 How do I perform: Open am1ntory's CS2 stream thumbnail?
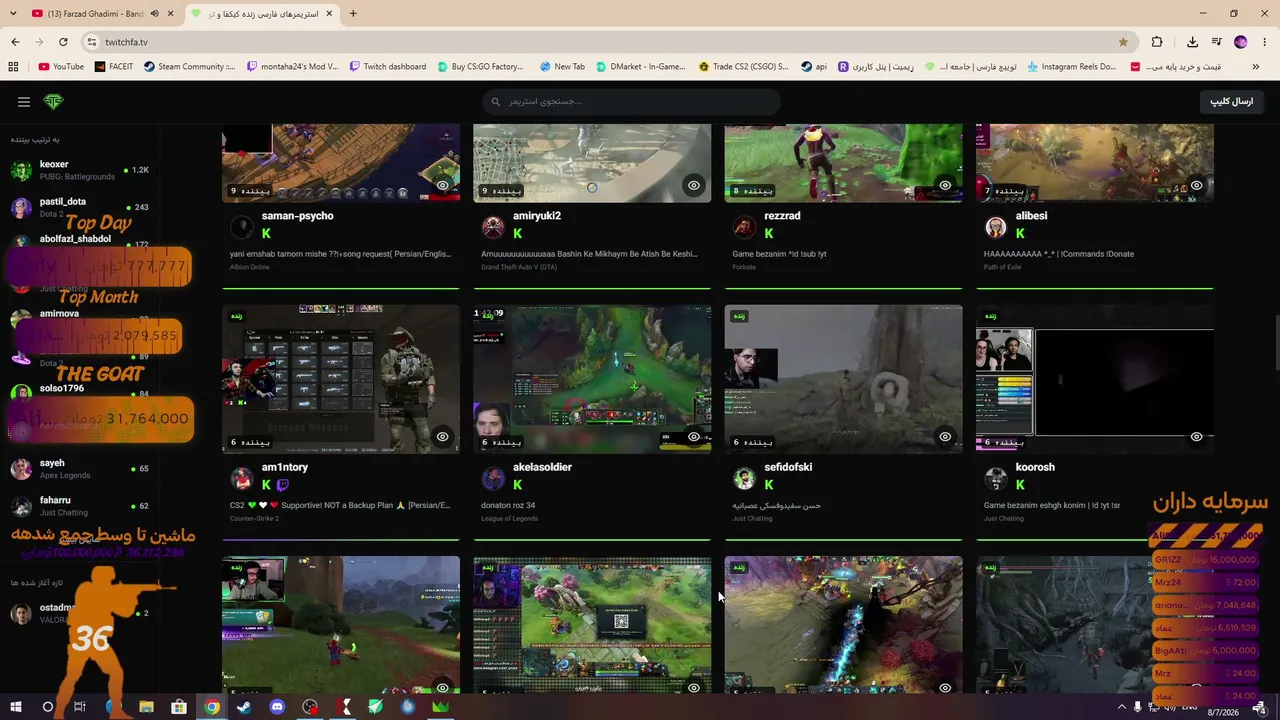(x=341, y=379)
